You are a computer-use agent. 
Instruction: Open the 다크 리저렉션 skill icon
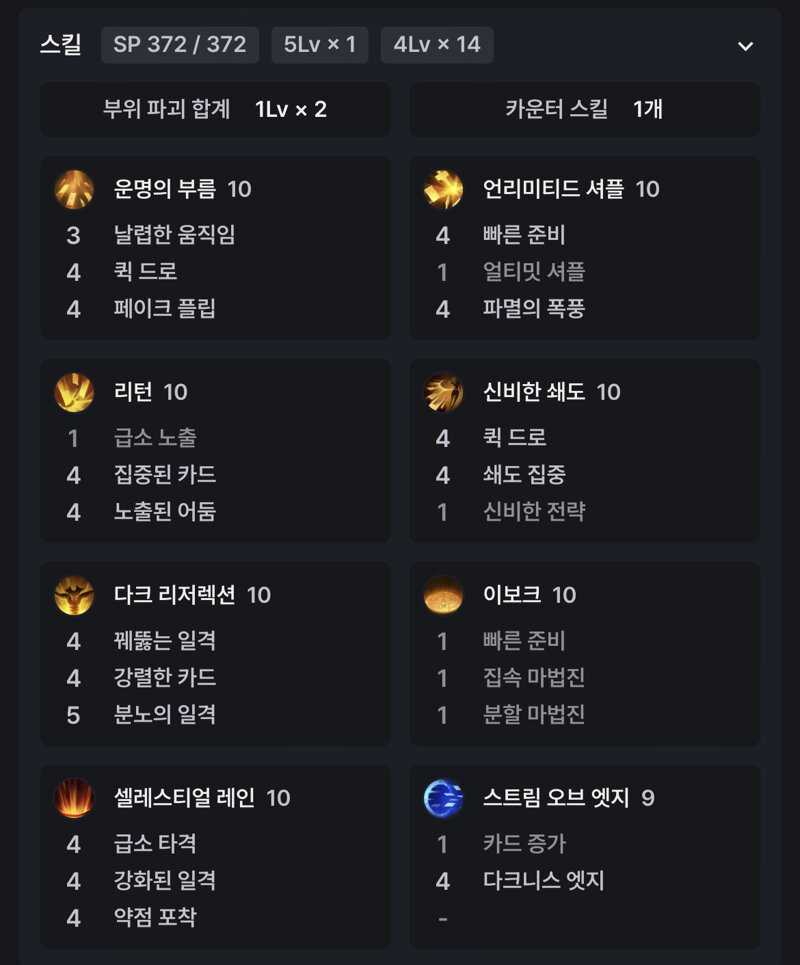pos(74,595)
